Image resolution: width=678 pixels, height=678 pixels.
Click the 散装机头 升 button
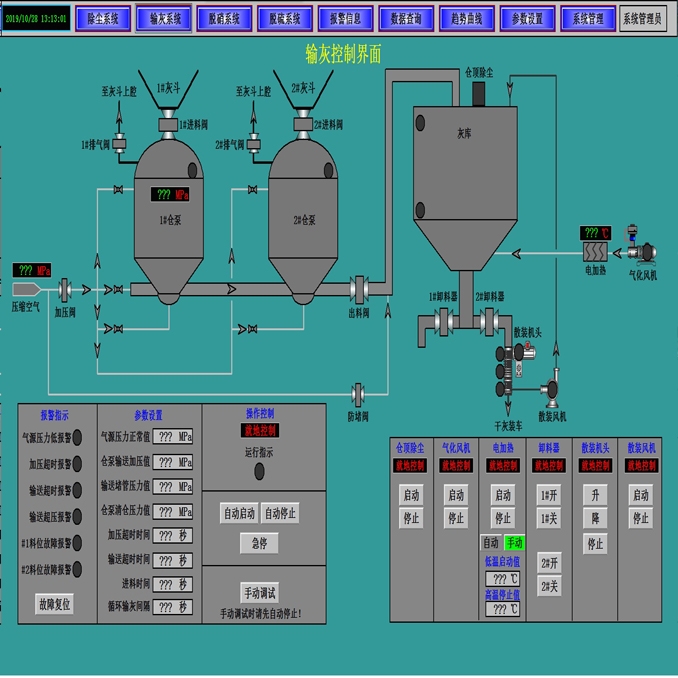click(595, 495)
